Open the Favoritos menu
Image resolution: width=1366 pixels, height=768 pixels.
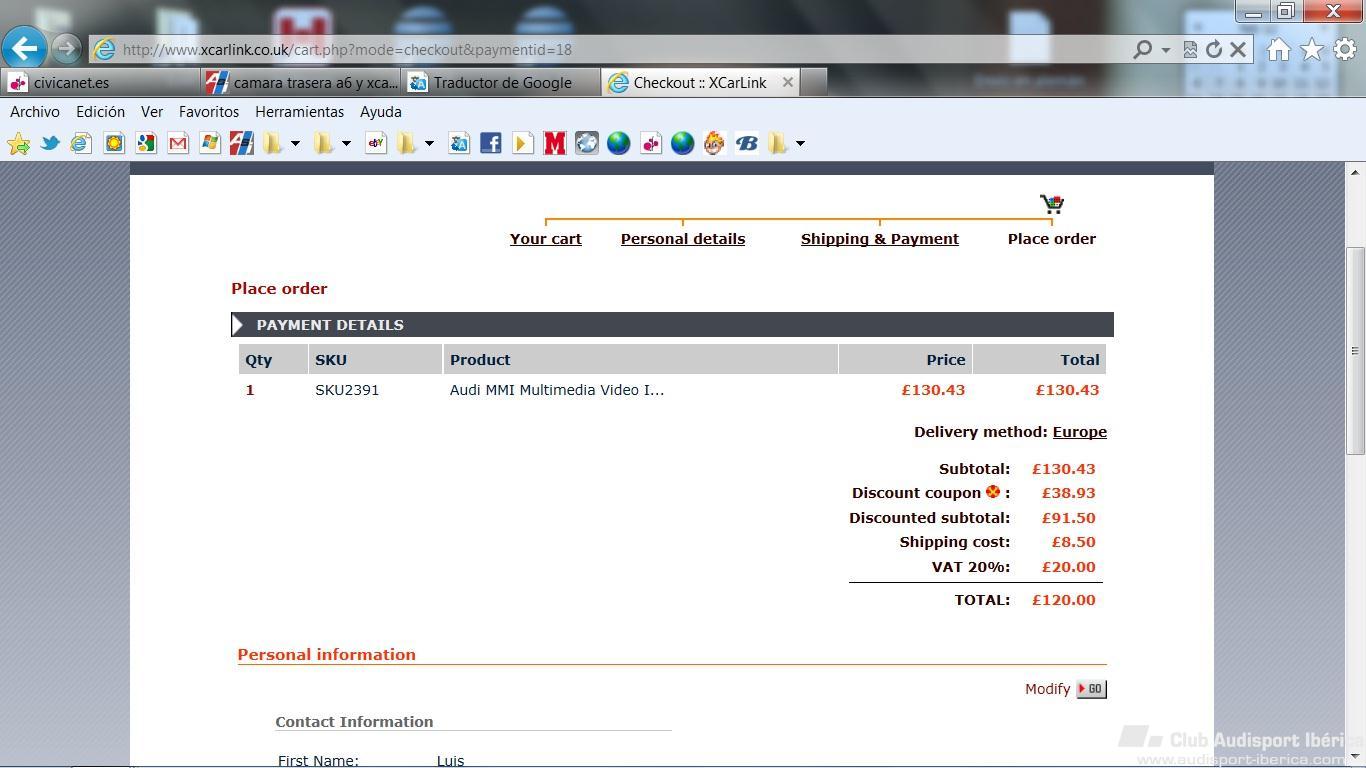click(209, 112)
